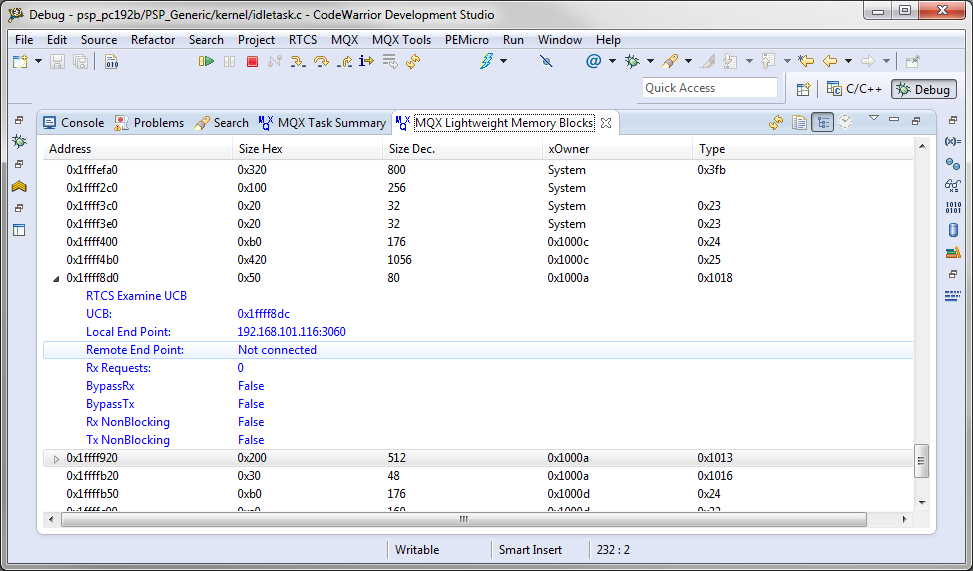Click the Step Over icon
Screen dimensions: 973x571
click(321, 62)
